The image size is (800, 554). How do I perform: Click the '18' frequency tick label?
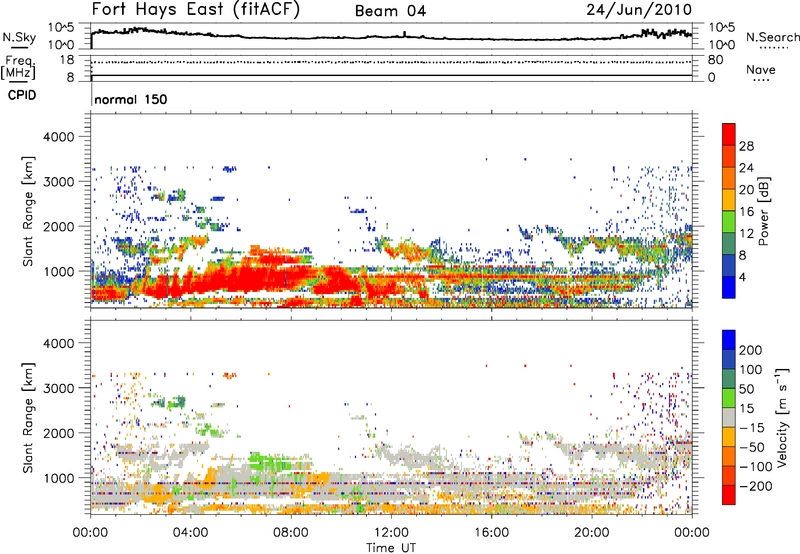tap(67, 60)
